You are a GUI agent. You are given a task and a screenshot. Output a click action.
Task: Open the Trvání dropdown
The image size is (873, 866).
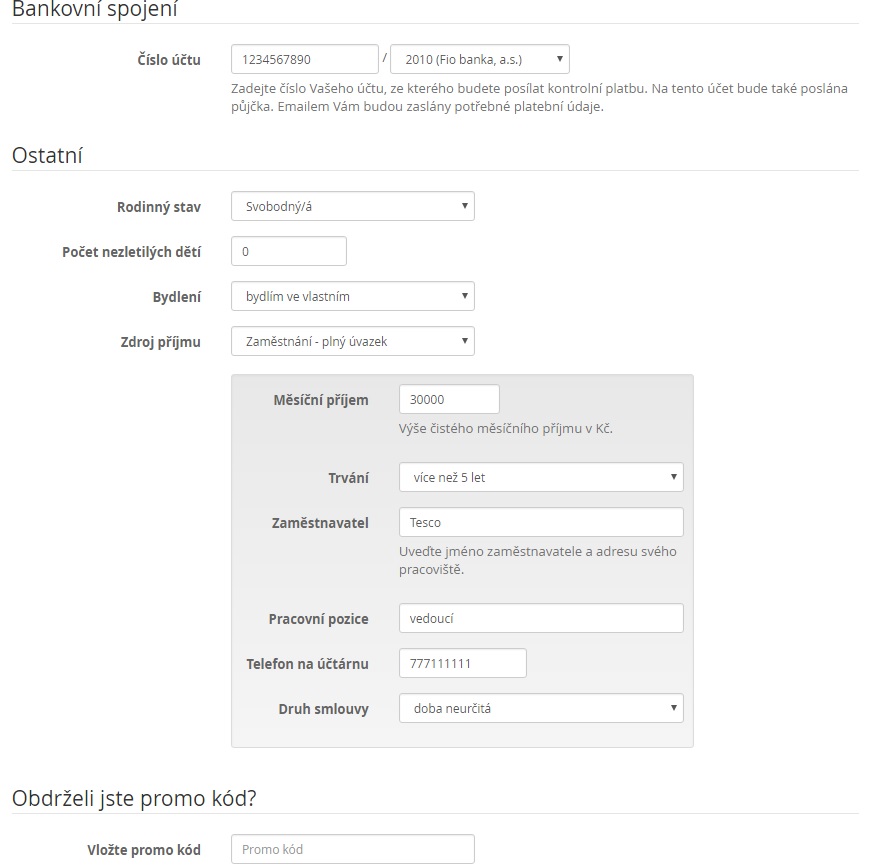tap(541, 477)
